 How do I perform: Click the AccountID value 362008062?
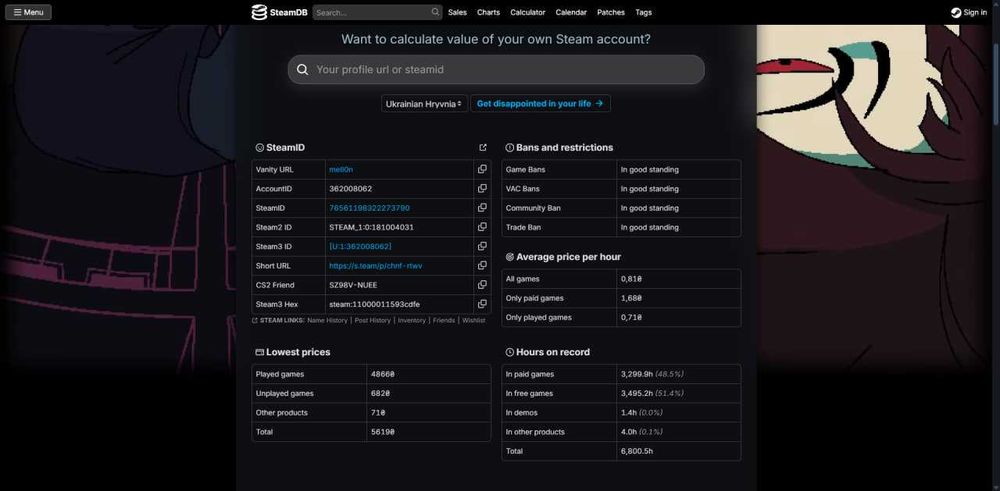tap(350, 189)
